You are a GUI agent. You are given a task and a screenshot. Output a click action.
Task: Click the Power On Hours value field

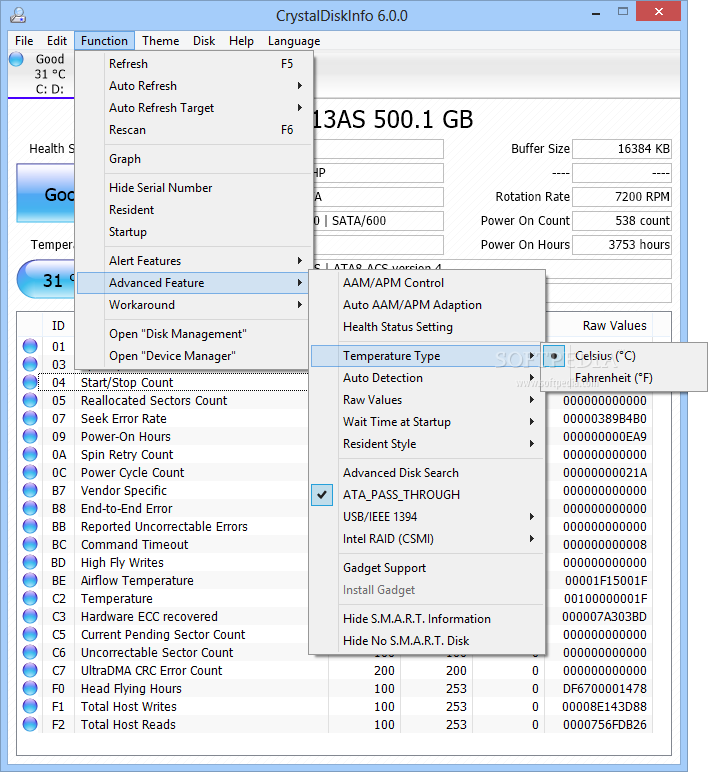click(622, 245)
